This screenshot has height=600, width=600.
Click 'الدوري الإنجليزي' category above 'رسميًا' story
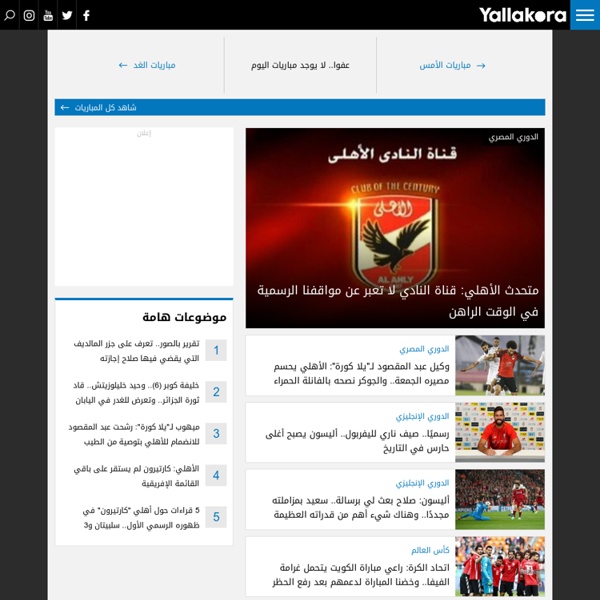pos(422,416)
